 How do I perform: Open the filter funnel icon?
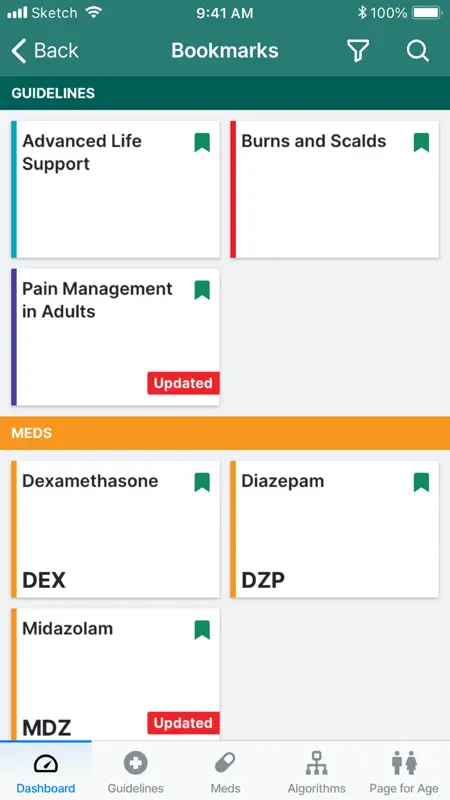click(x=358, y=51)
